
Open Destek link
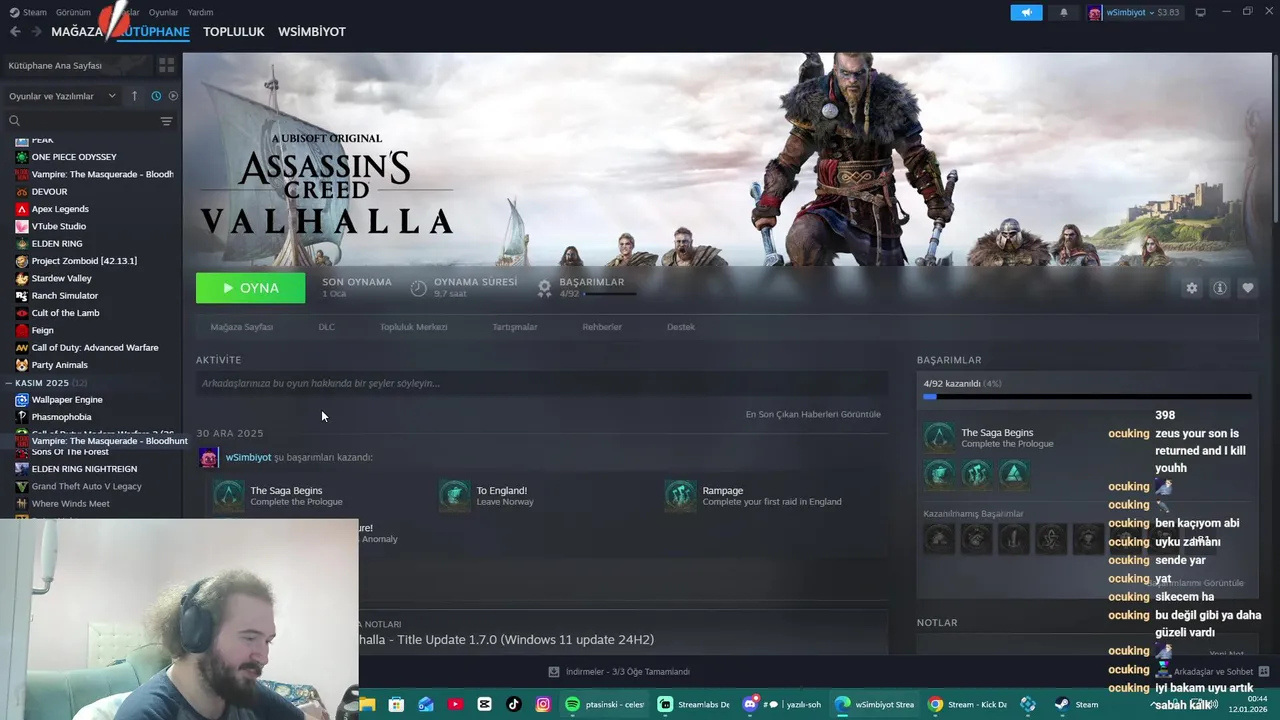pos(680,327)
